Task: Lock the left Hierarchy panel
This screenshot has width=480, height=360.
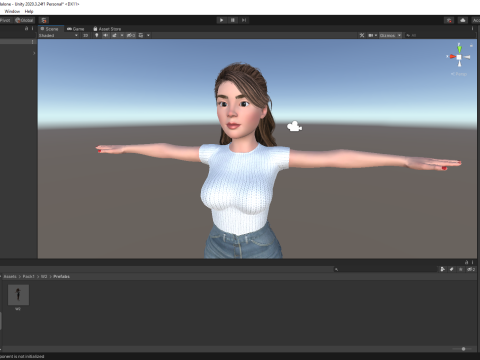Action: [27, 29]
